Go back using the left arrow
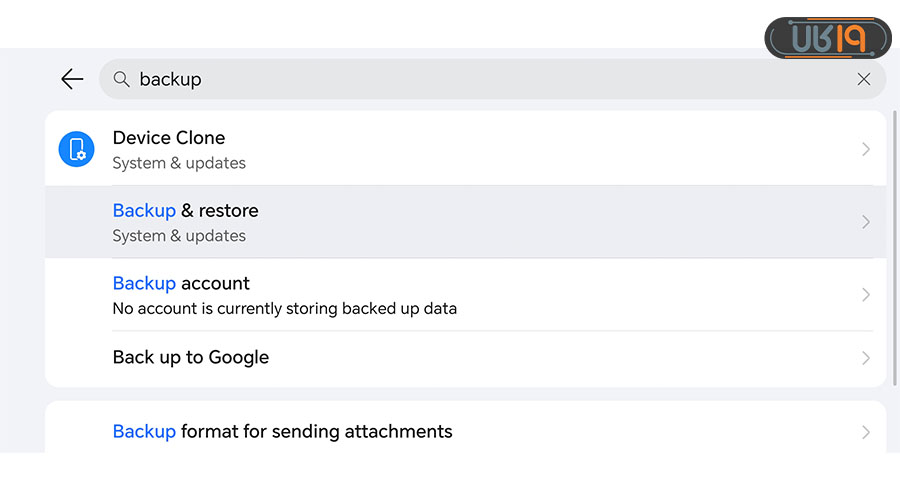The image size is (900, 500). (72, 79)
